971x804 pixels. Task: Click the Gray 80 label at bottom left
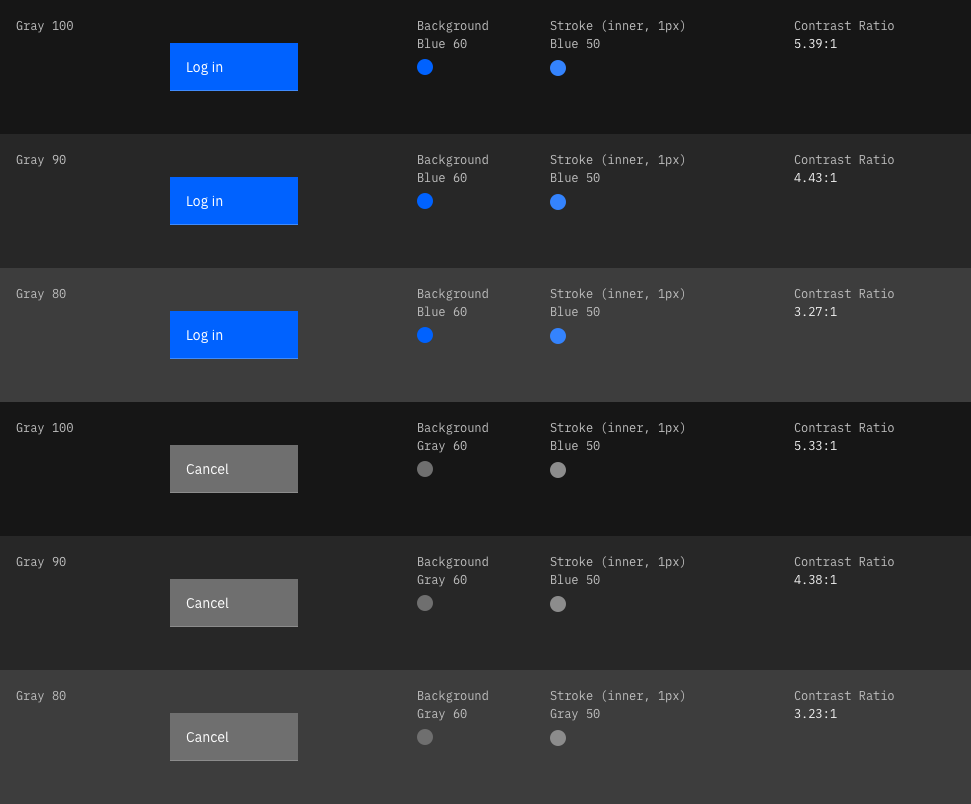(41, 695)
